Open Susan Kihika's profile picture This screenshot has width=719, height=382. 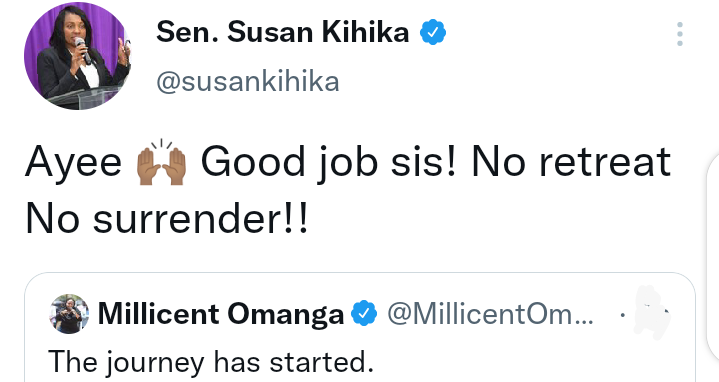pos(77,56)
